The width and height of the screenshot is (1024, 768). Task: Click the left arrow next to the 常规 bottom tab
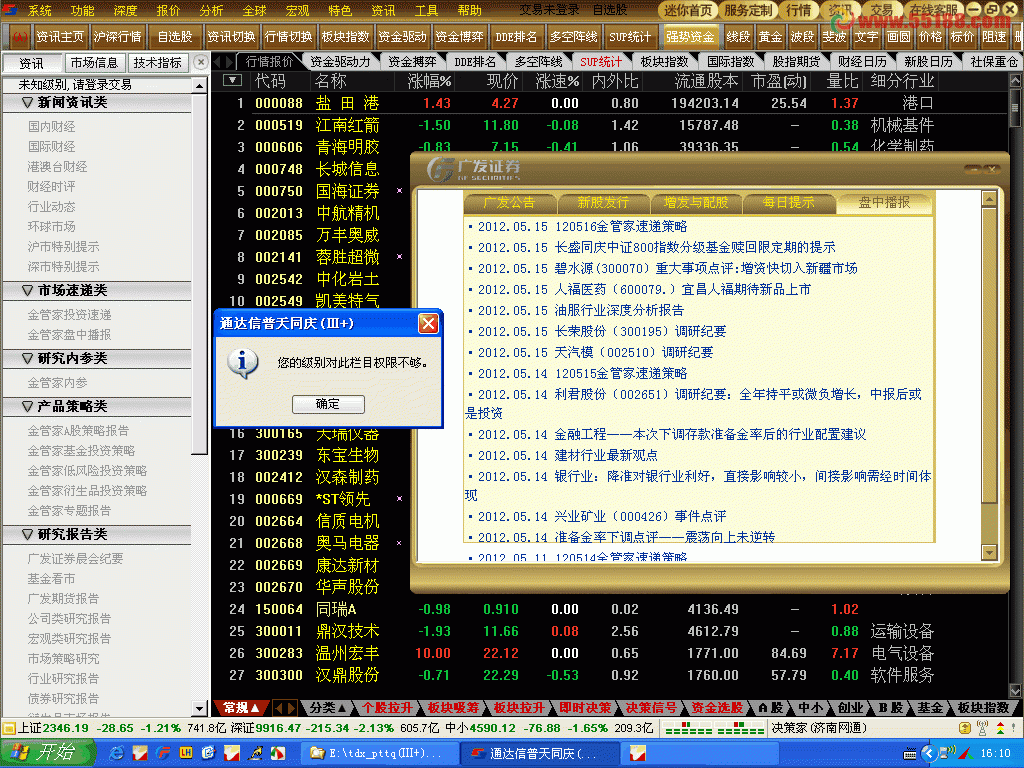[x=278, y=708]
